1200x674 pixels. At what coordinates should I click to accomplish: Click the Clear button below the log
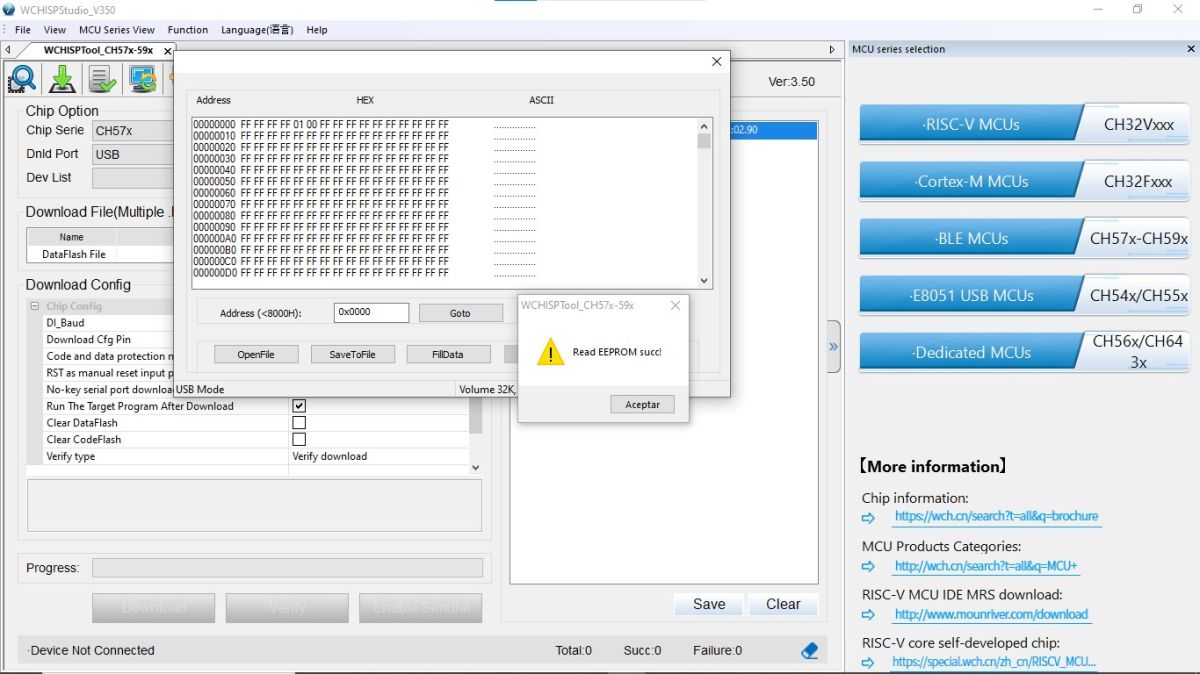tap(783, 604)
